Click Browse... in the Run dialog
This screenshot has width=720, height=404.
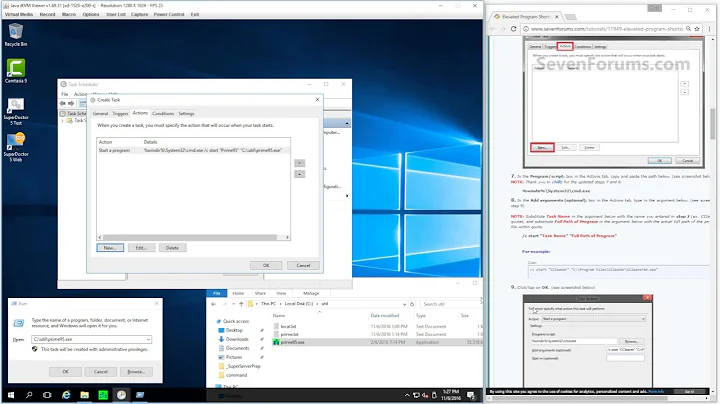click(x=136, y=372)
